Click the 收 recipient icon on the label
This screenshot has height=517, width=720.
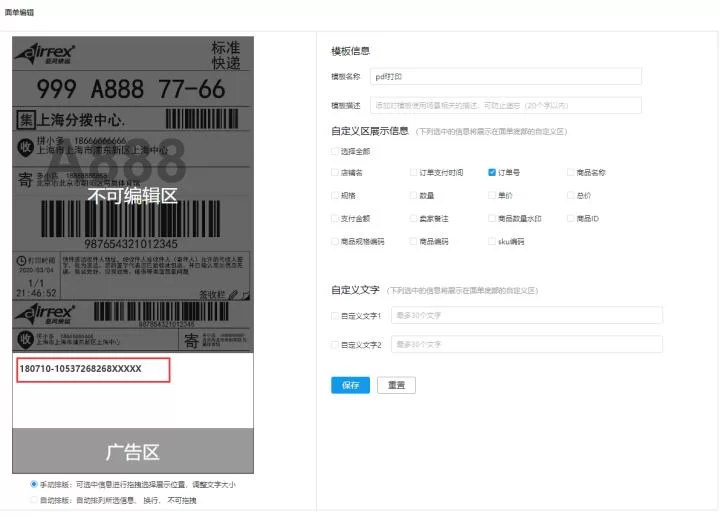(25, 147)
